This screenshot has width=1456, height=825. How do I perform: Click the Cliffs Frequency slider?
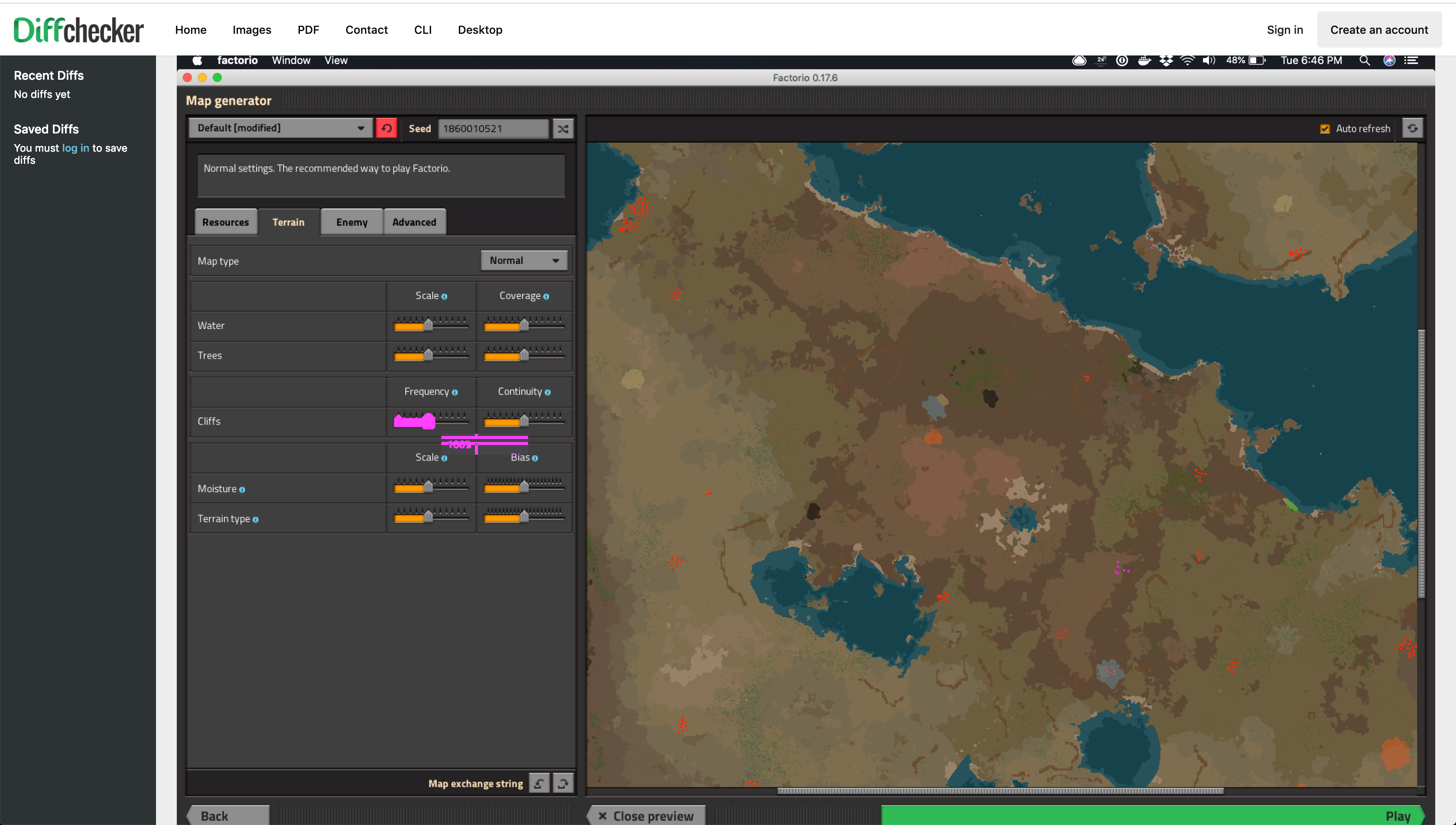click(431, 420)
